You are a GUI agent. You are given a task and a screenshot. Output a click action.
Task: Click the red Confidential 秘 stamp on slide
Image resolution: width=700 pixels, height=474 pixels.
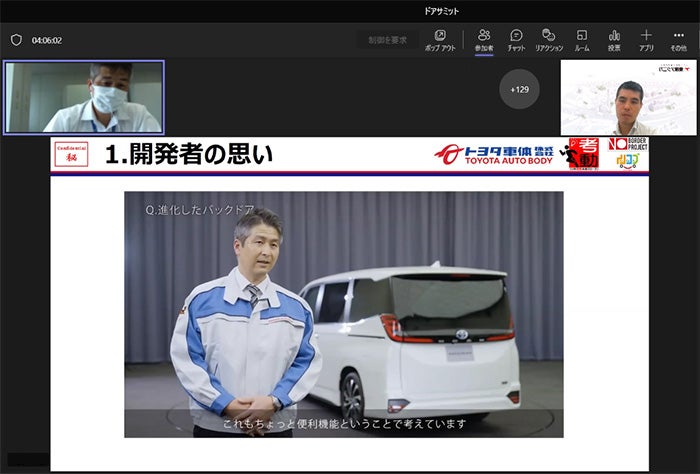click(71, 154)
